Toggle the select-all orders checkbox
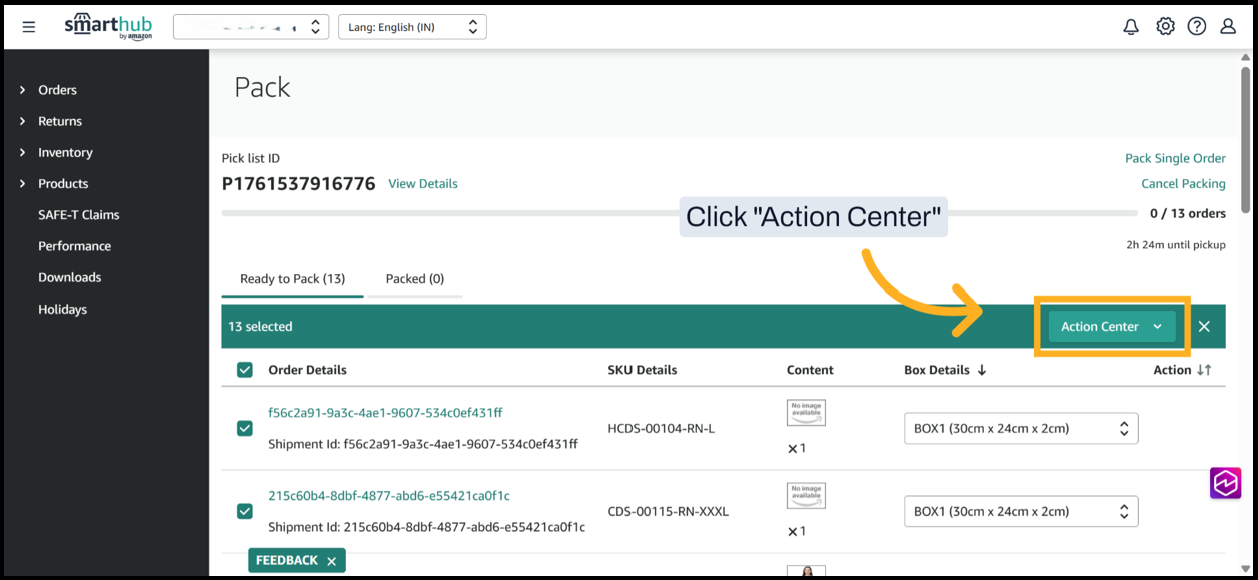Image resolution: width=1258 pixels, height=580 pixels. pos(245,370)
